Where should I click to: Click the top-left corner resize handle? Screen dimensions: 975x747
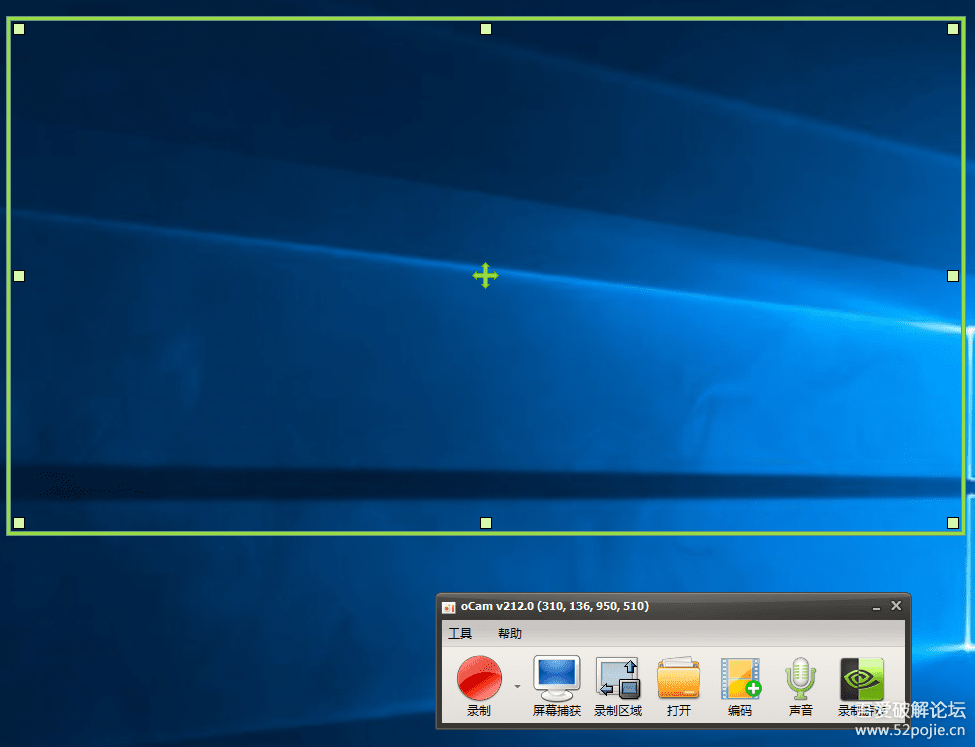tap(19, 29)
